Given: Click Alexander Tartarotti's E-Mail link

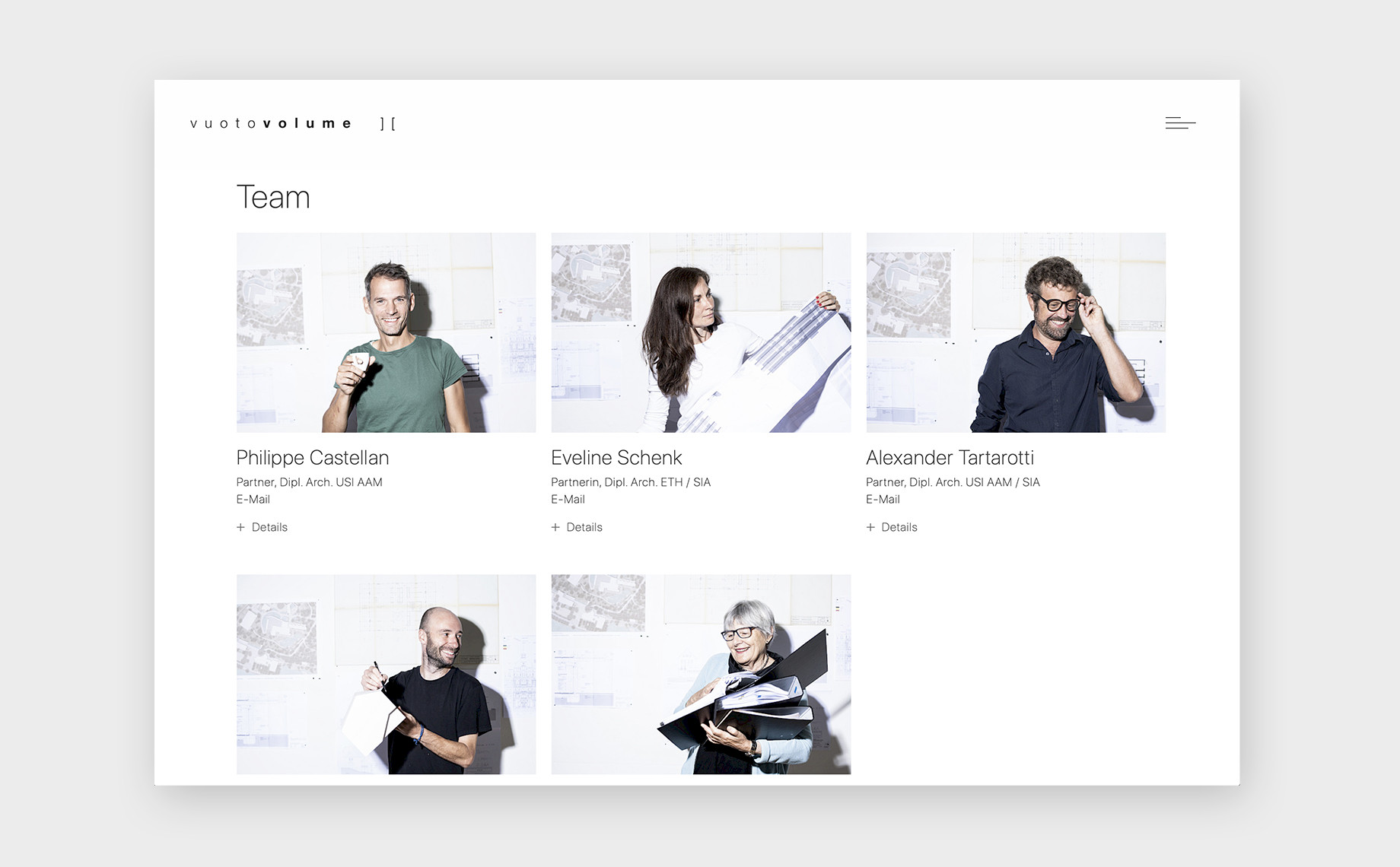Looking at the screenshot, I should 883,500.
